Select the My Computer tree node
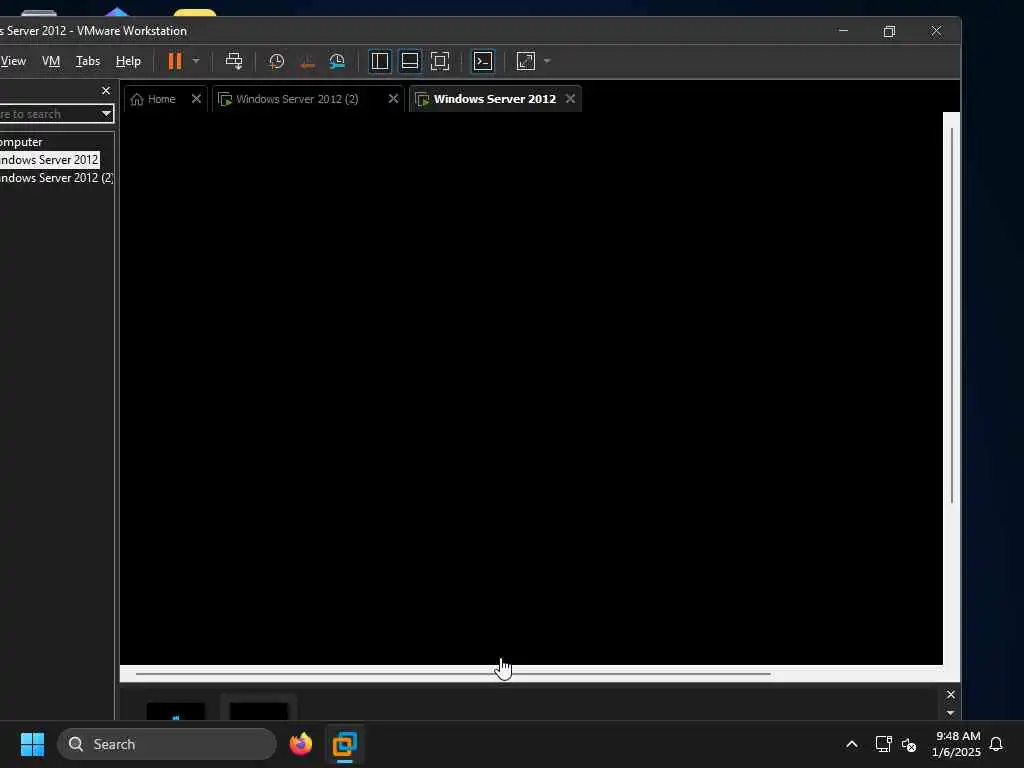 tap(21, 142)
